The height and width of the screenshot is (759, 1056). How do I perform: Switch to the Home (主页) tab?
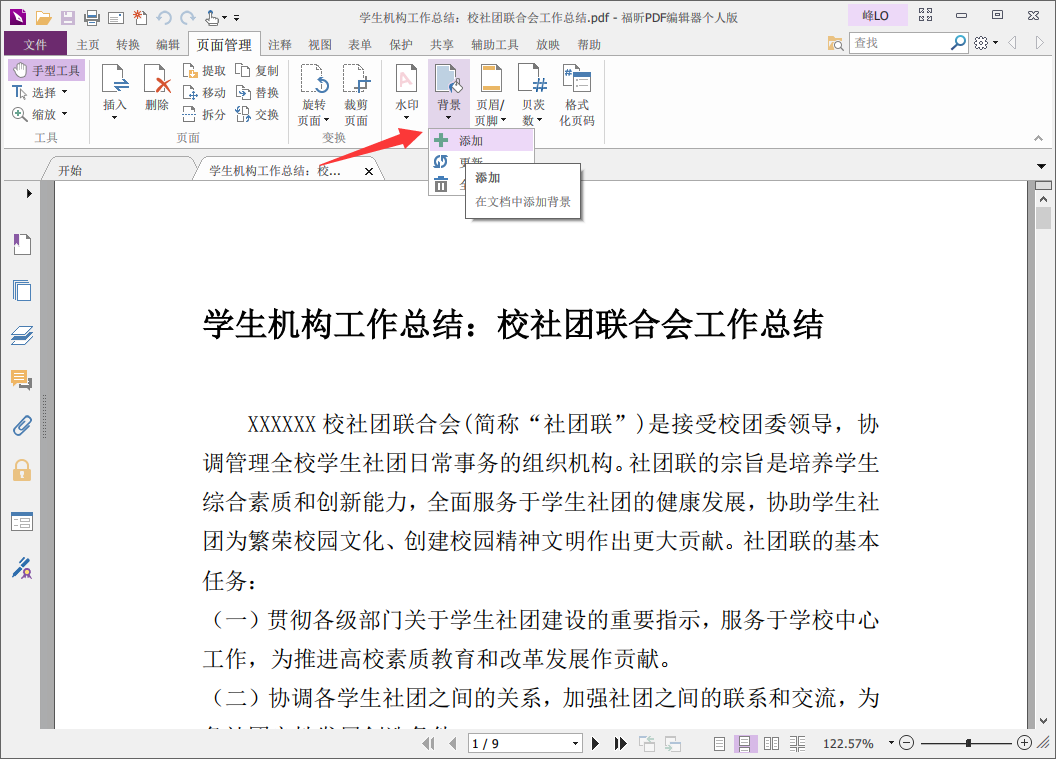tap(88, 44)
